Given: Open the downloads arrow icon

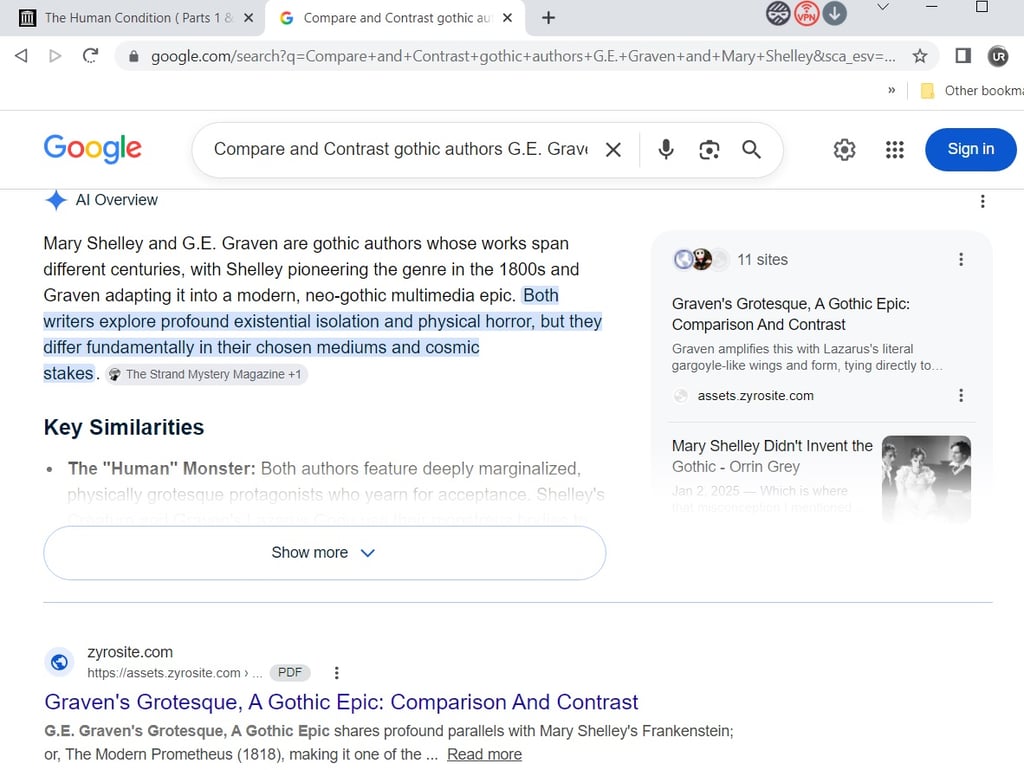Looking at the screenshot, I should tap(835, 12).
